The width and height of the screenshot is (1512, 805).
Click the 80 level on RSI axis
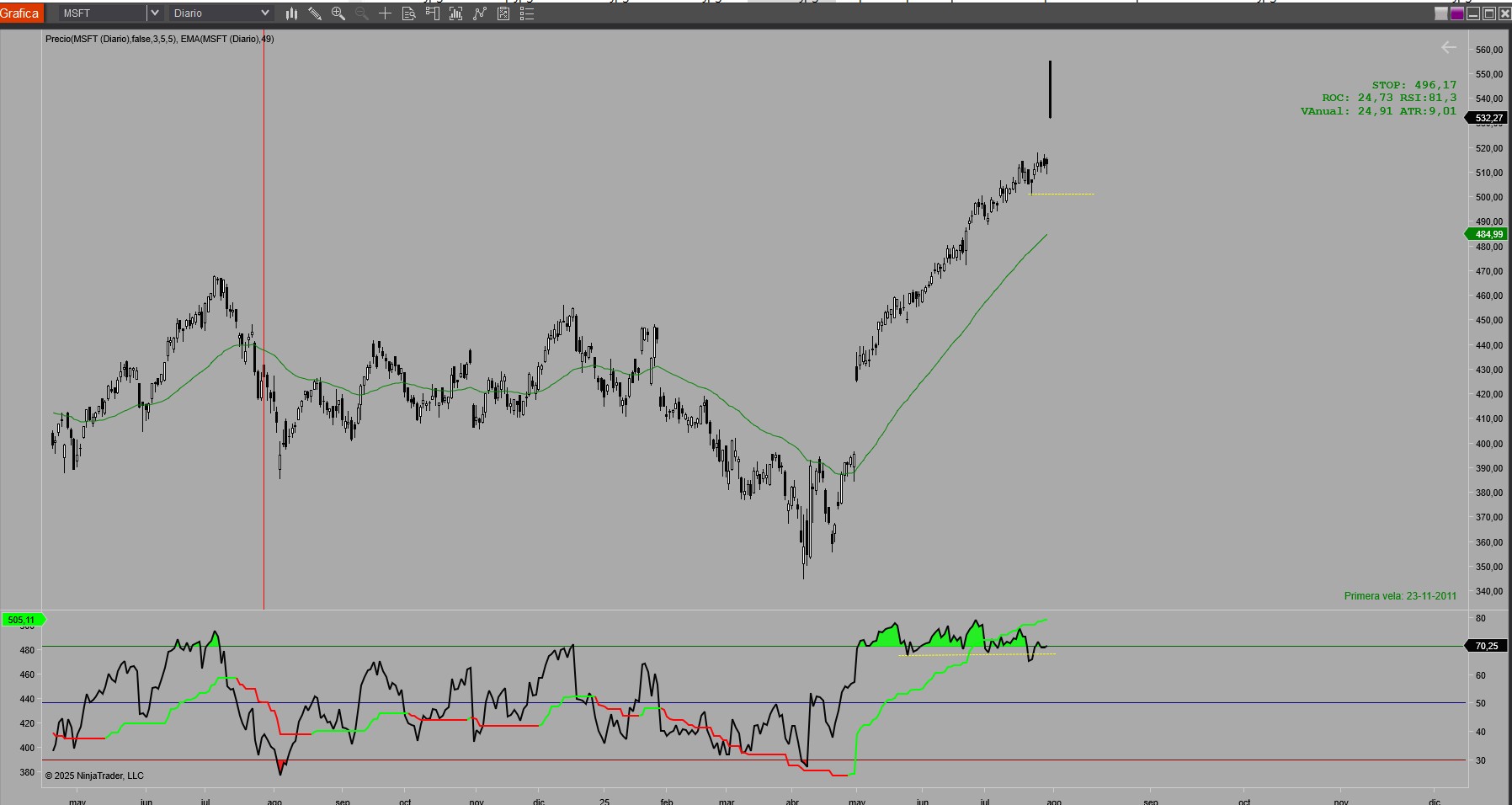1481,618
